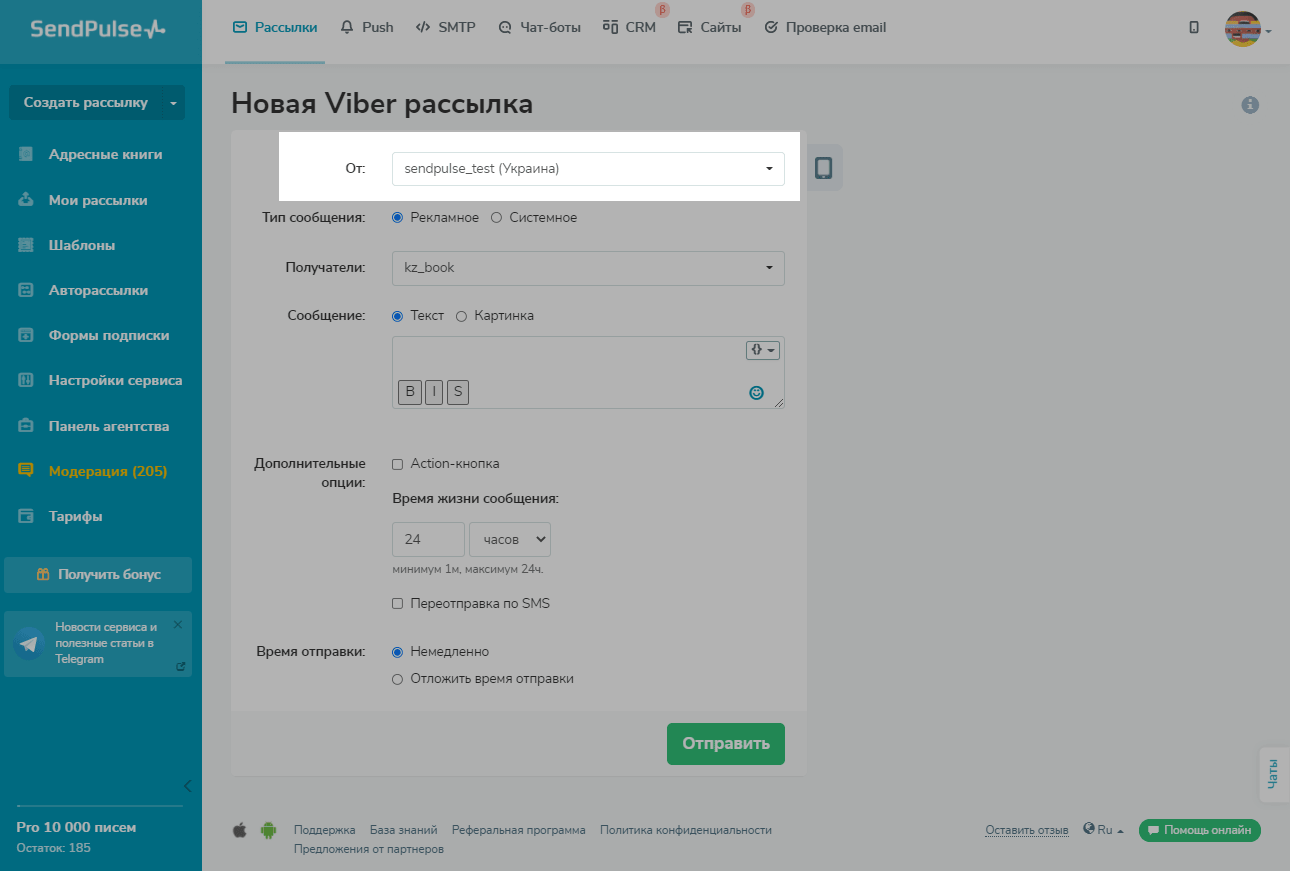Click the Авторассылки sidebar icon

(x=26, y=290)
